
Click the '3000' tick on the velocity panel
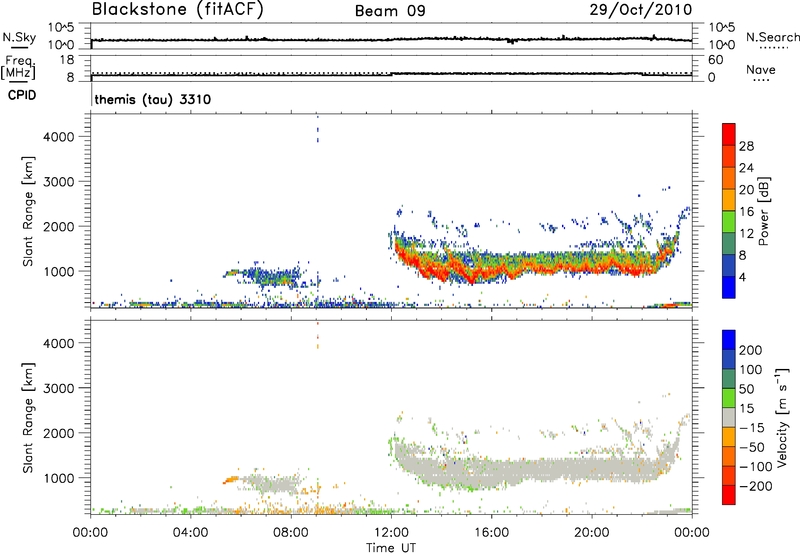tap(59, 388)
